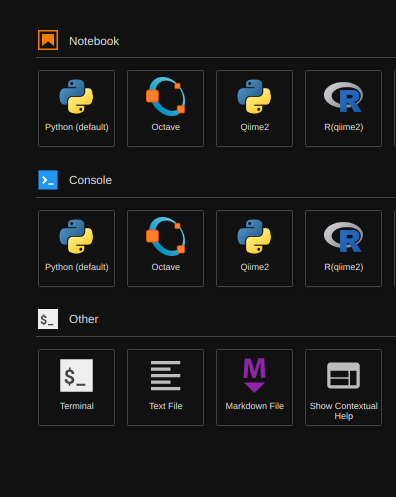The width and height of the screenshot is (396, 497).
Task: Create an Octave notebook
Action: (x=165, y=108)
